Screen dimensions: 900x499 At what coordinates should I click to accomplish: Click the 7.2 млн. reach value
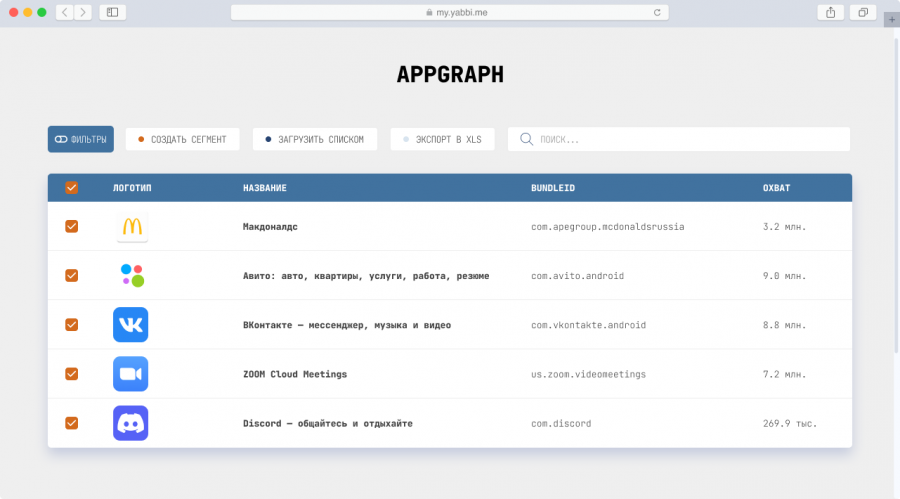click(x=784, y=374)
